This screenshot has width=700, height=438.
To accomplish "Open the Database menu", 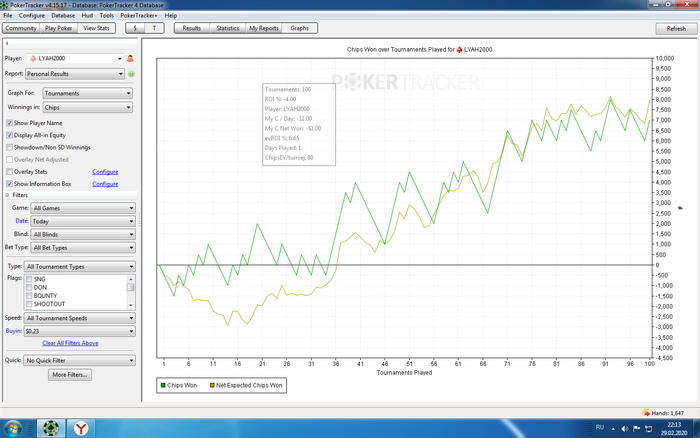I will pos(63,15).
